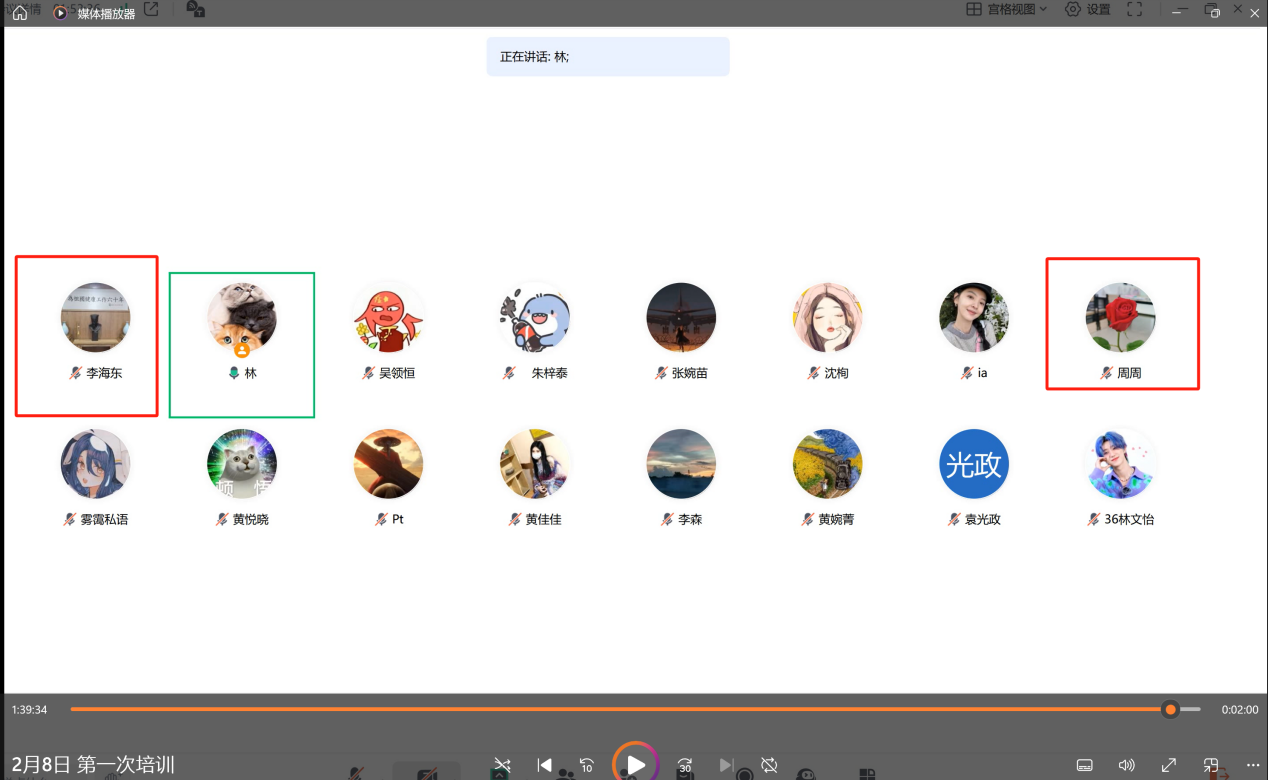Open the 宫格视图 dropdown

1006,9
